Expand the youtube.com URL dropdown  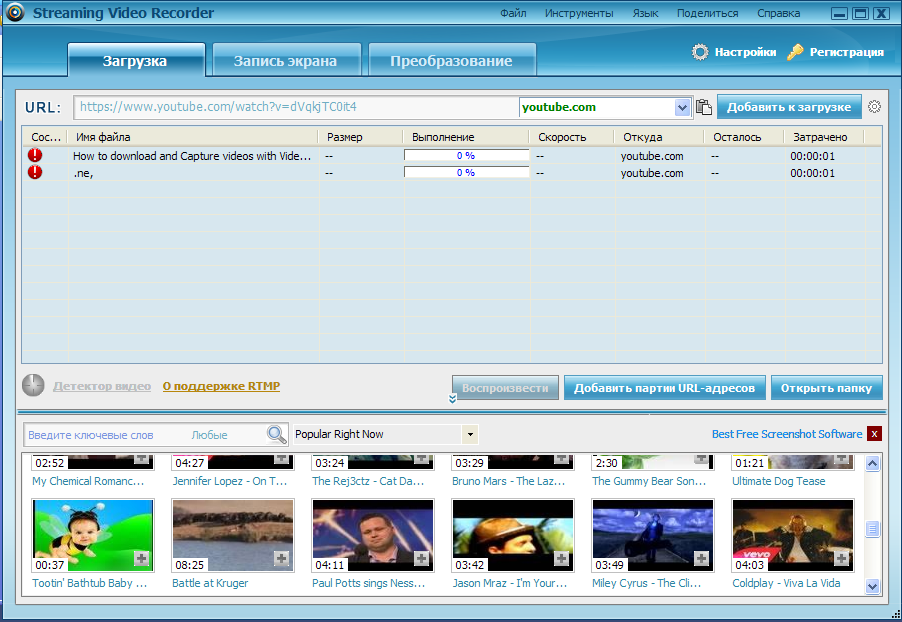point(683,107)
